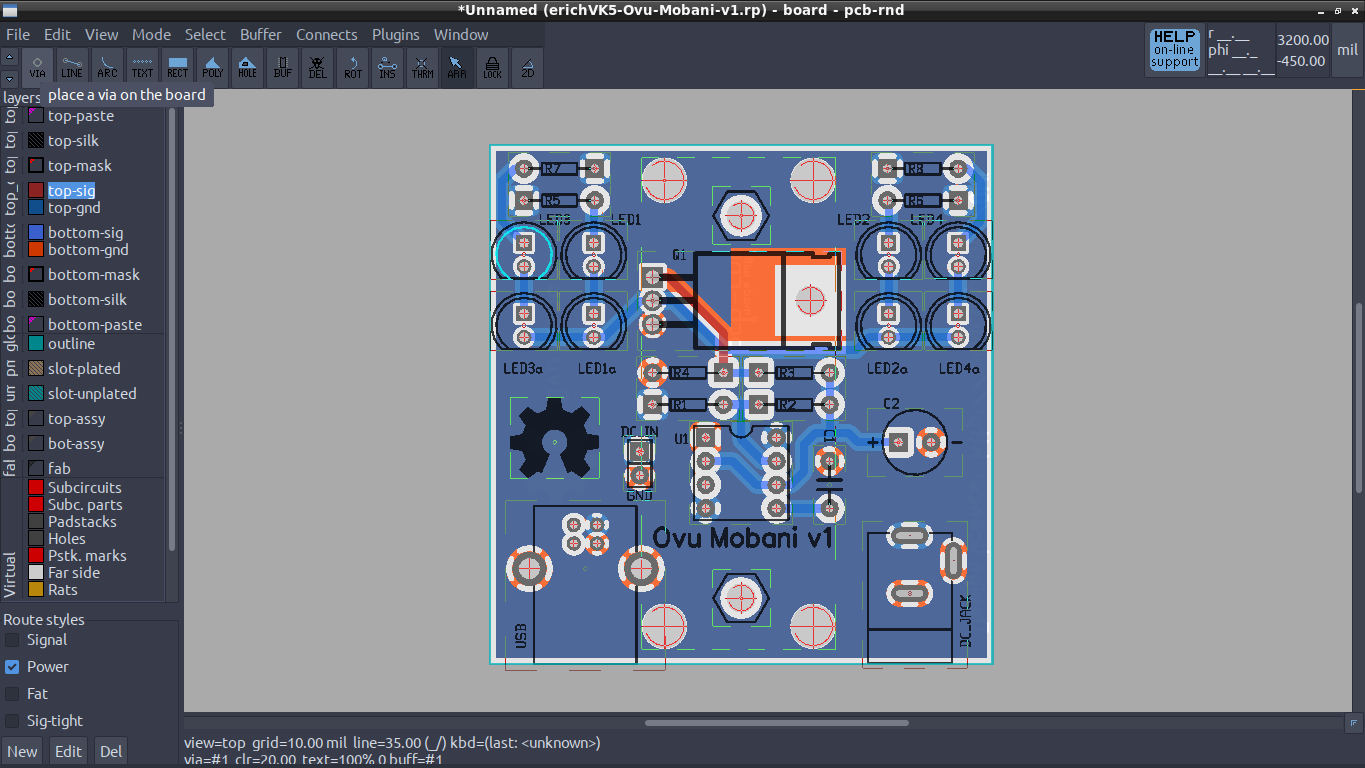Open the Connects menu
Screen dimensions: 1365x768
[x=326, y=34]
